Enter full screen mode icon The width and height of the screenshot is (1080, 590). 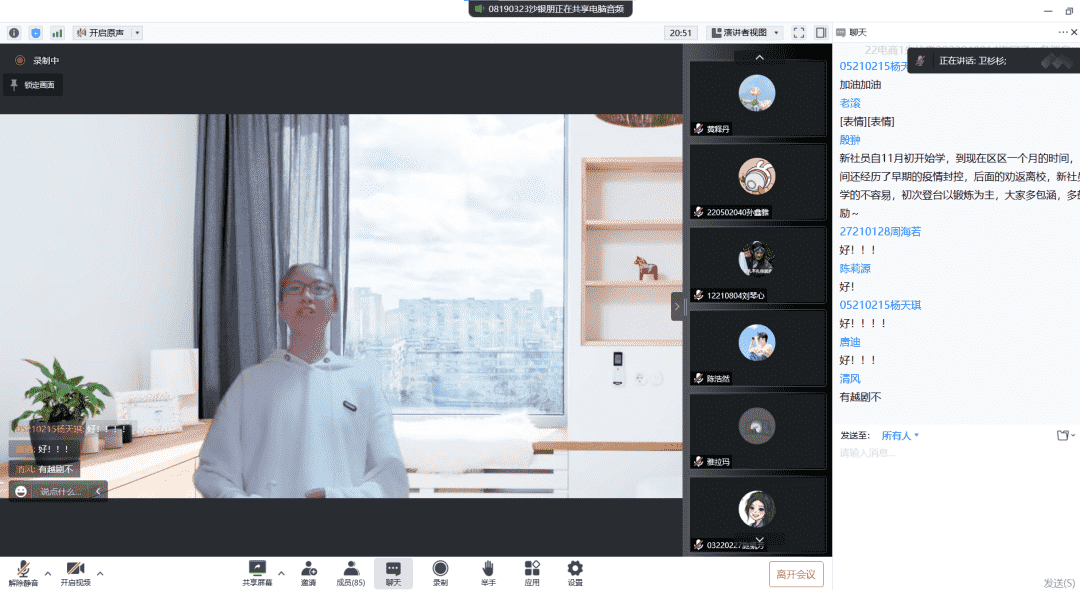799,33
